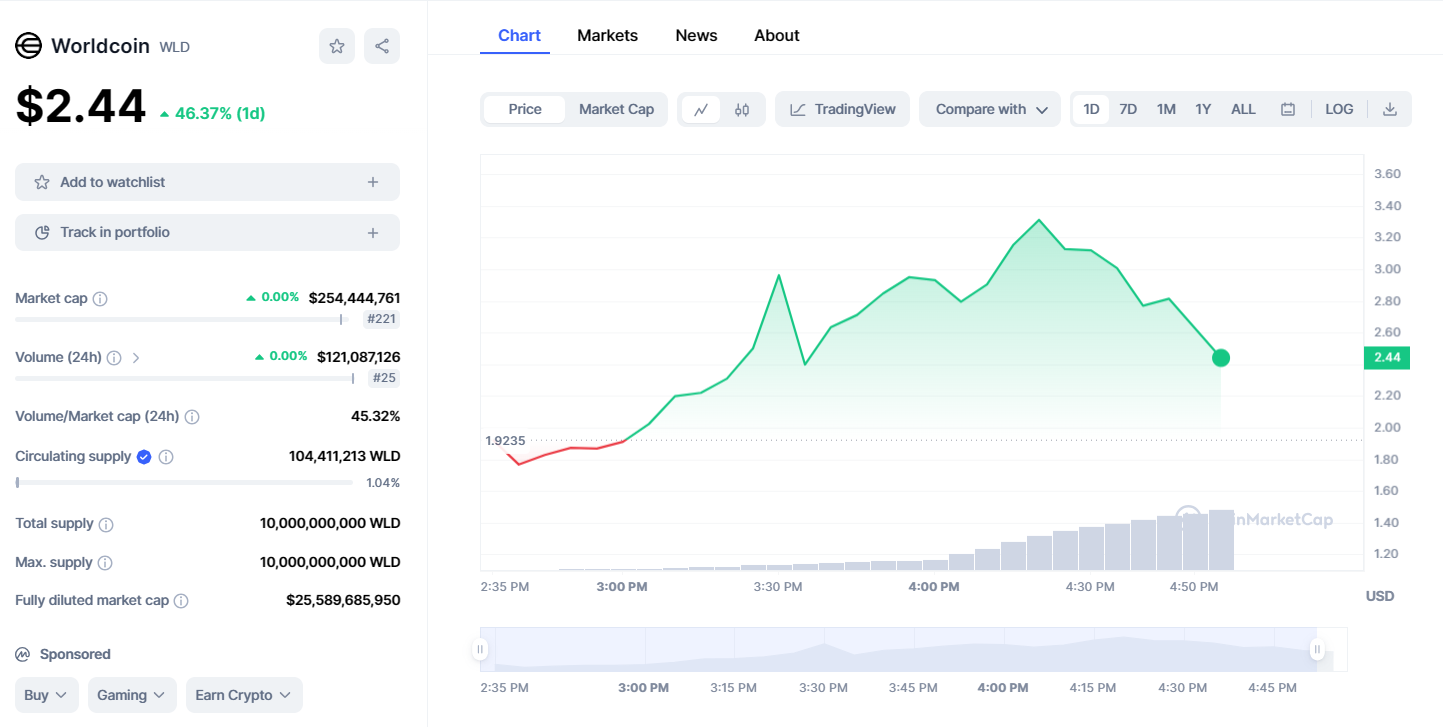Click Track in portfolio button
Viewport: 1443px width, 727px height.
tap(207, 233)
